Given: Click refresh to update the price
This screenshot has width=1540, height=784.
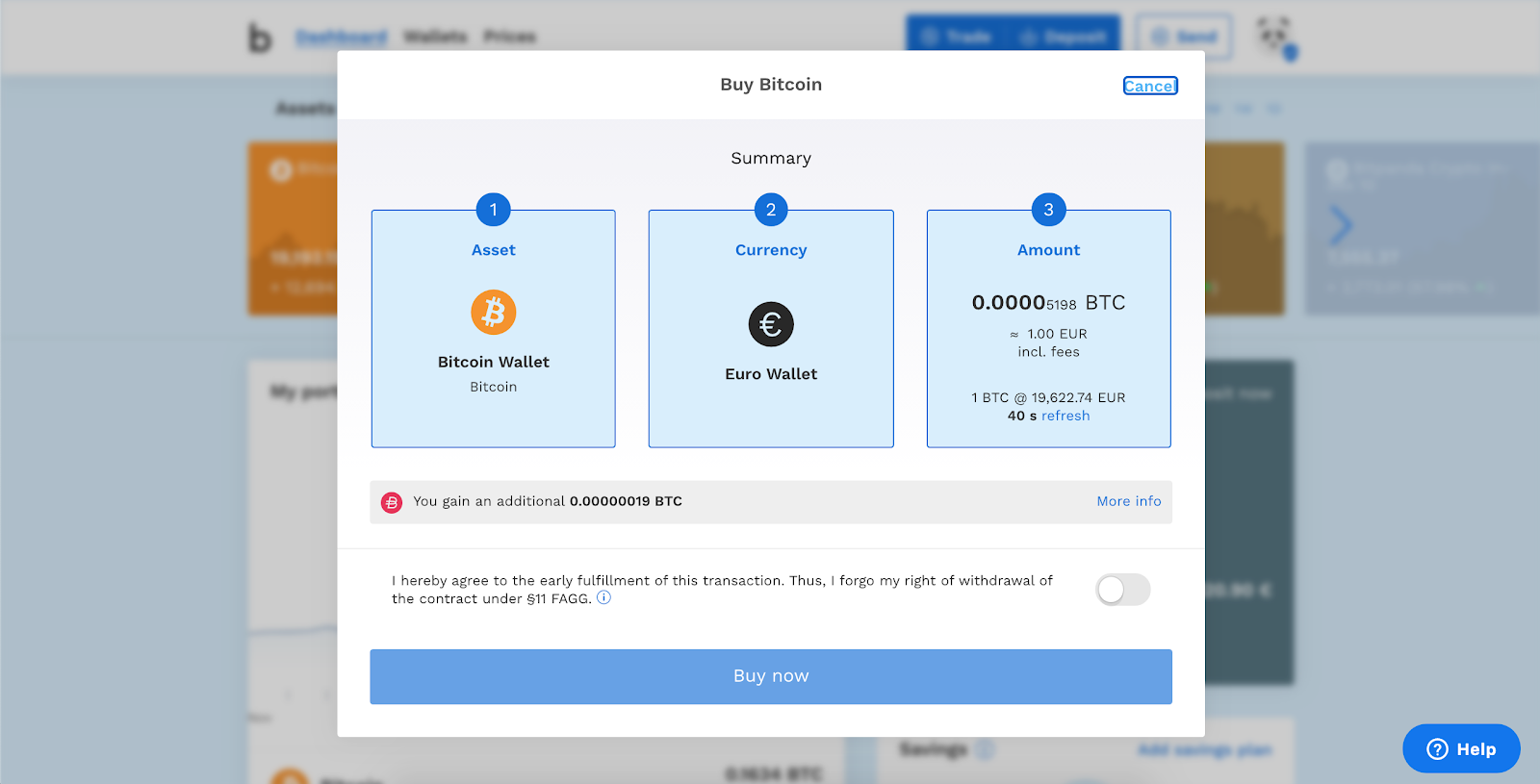Looking at the screenshot, I should 1065,416.
